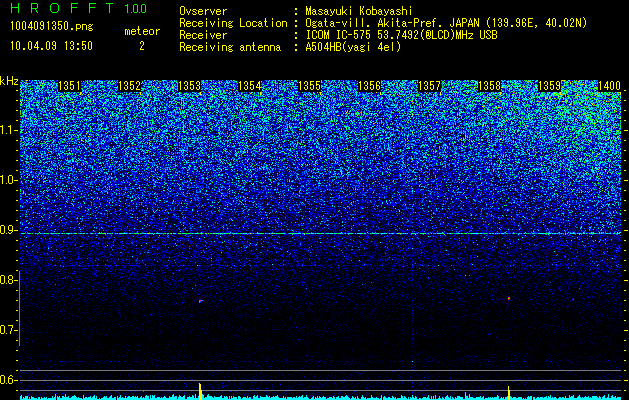629x400 pixels.
Task: Click the 0.8 kHz axis label
Action: [x=7, y=280]
